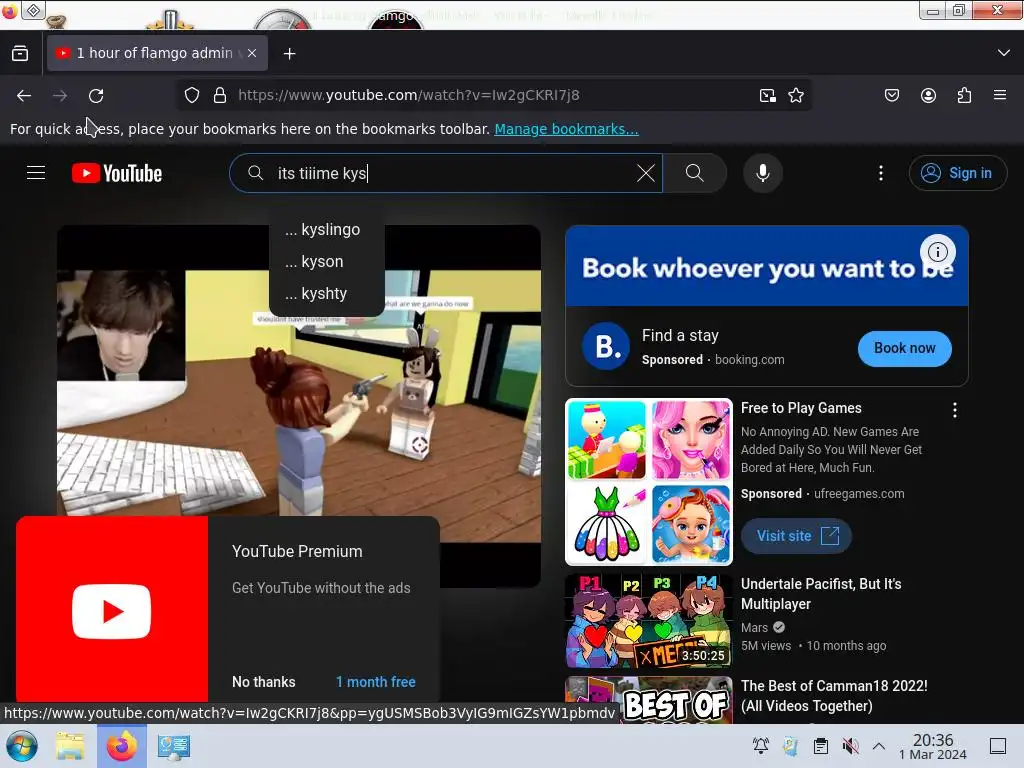Unmute the muted volume tray icon

pyautogui.click(x=850, y=746)
